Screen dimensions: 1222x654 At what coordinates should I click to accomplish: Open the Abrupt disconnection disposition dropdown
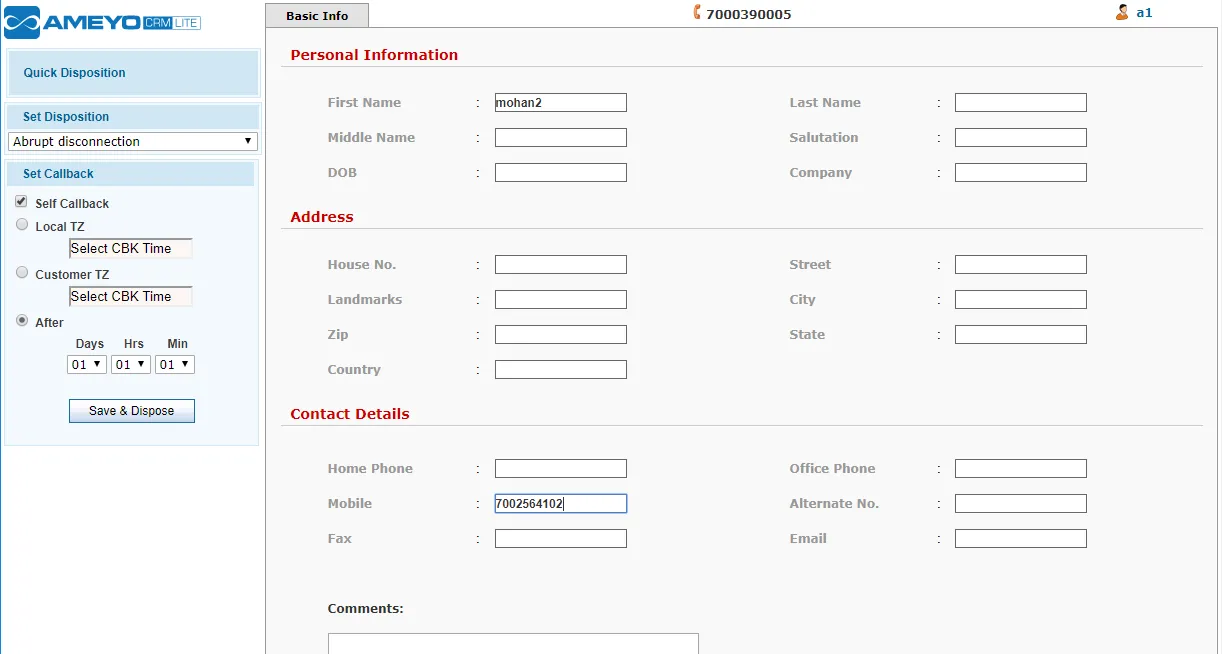tap(133, 142)
